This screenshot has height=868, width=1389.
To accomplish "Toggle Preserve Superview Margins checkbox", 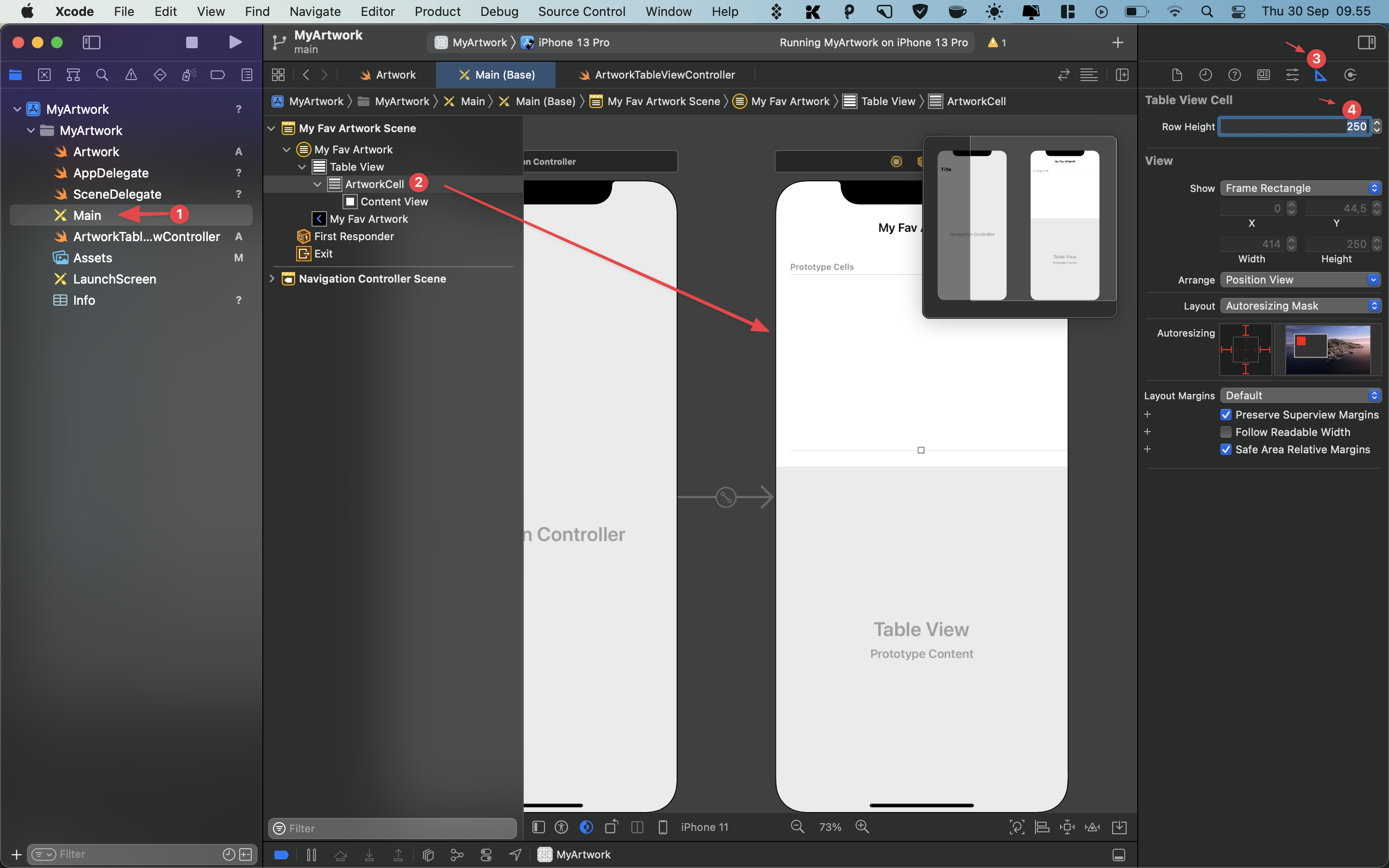I will [1226, 415].
